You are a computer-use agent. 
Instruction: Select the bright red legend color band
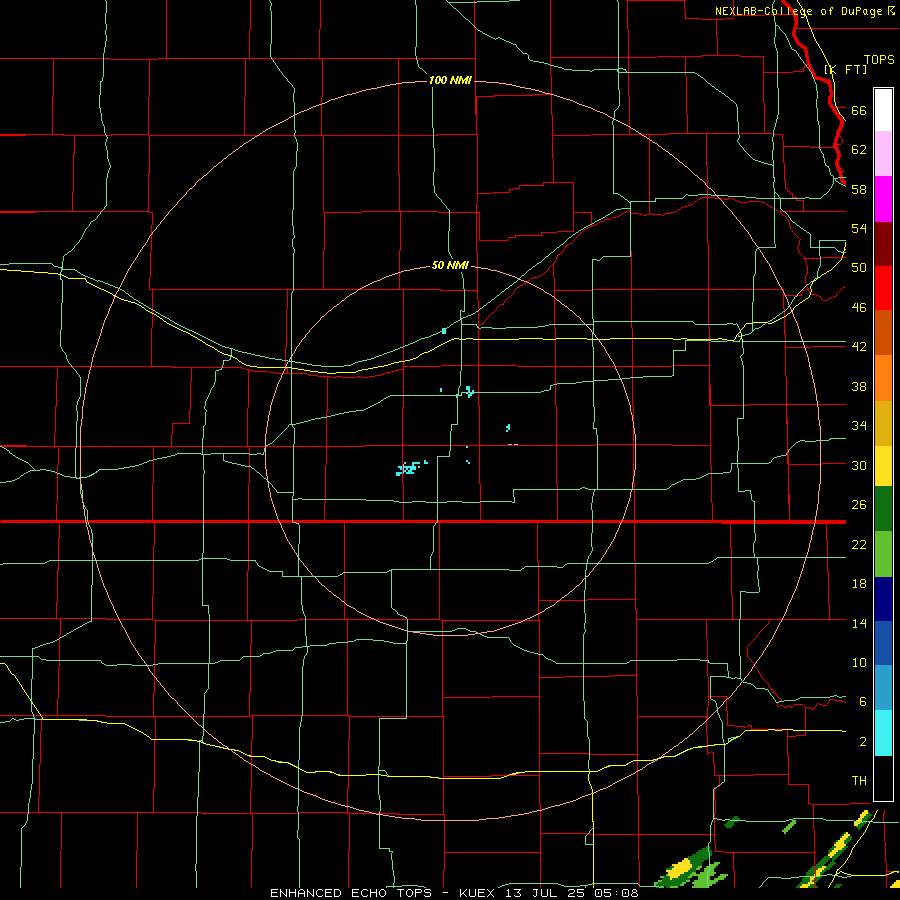coord(883,288)
